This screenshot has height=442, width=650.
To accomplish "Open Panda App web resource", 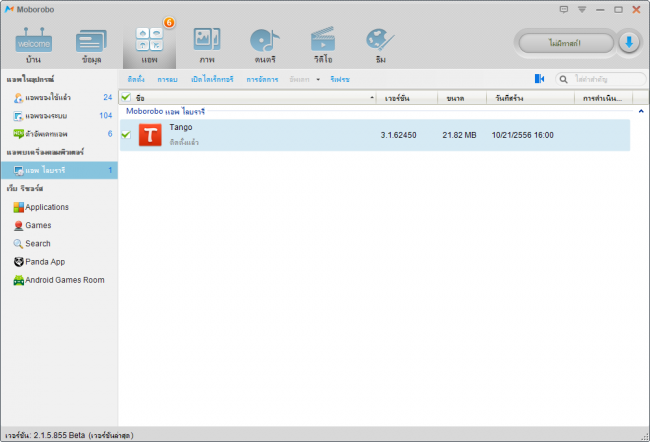I will (39, 262).
